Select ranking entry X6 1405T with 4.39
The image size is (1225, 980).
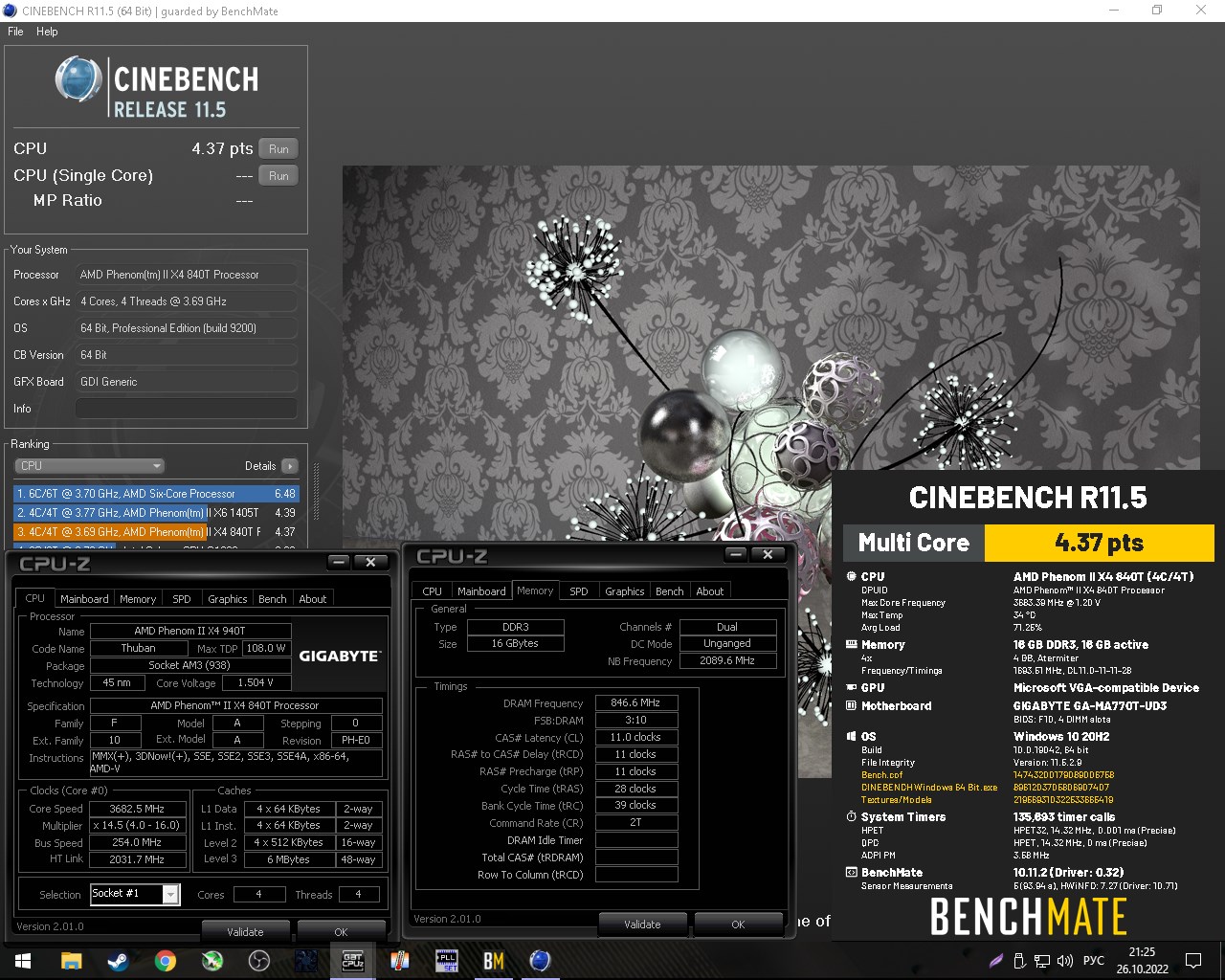(x=156, y=513)
